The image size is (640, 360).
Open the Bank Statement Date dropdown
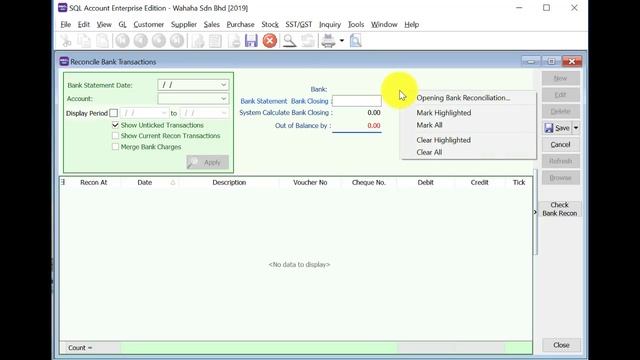click(x=223, y=85)
